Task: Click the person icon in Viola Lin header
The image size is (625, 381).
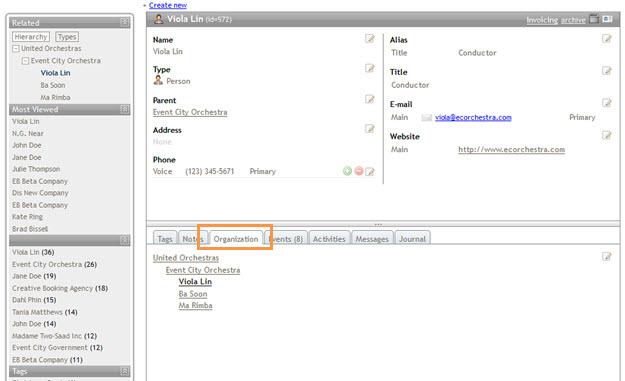Action: coord(158,19)
